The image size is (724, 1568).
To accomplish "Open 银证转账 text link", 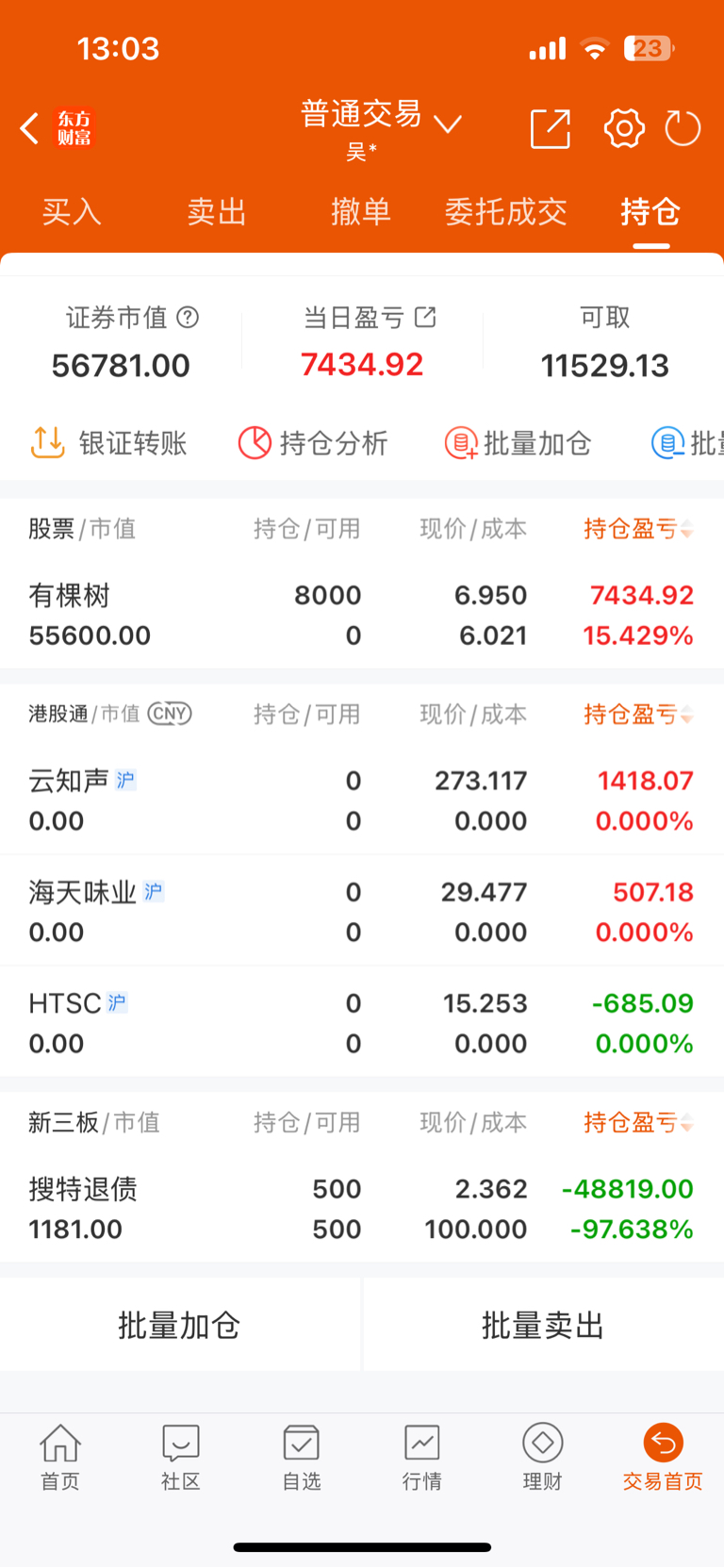I will click(133, 442).
